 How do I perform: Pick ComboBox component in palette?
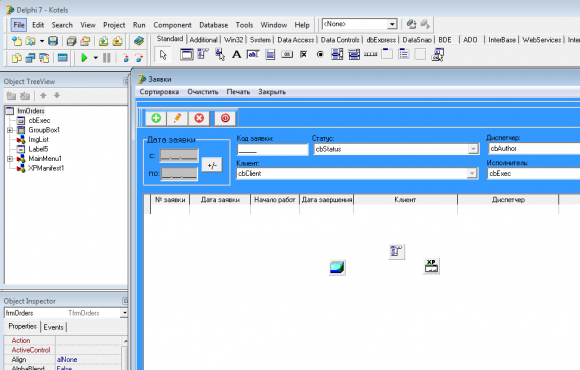pos(354,55)
